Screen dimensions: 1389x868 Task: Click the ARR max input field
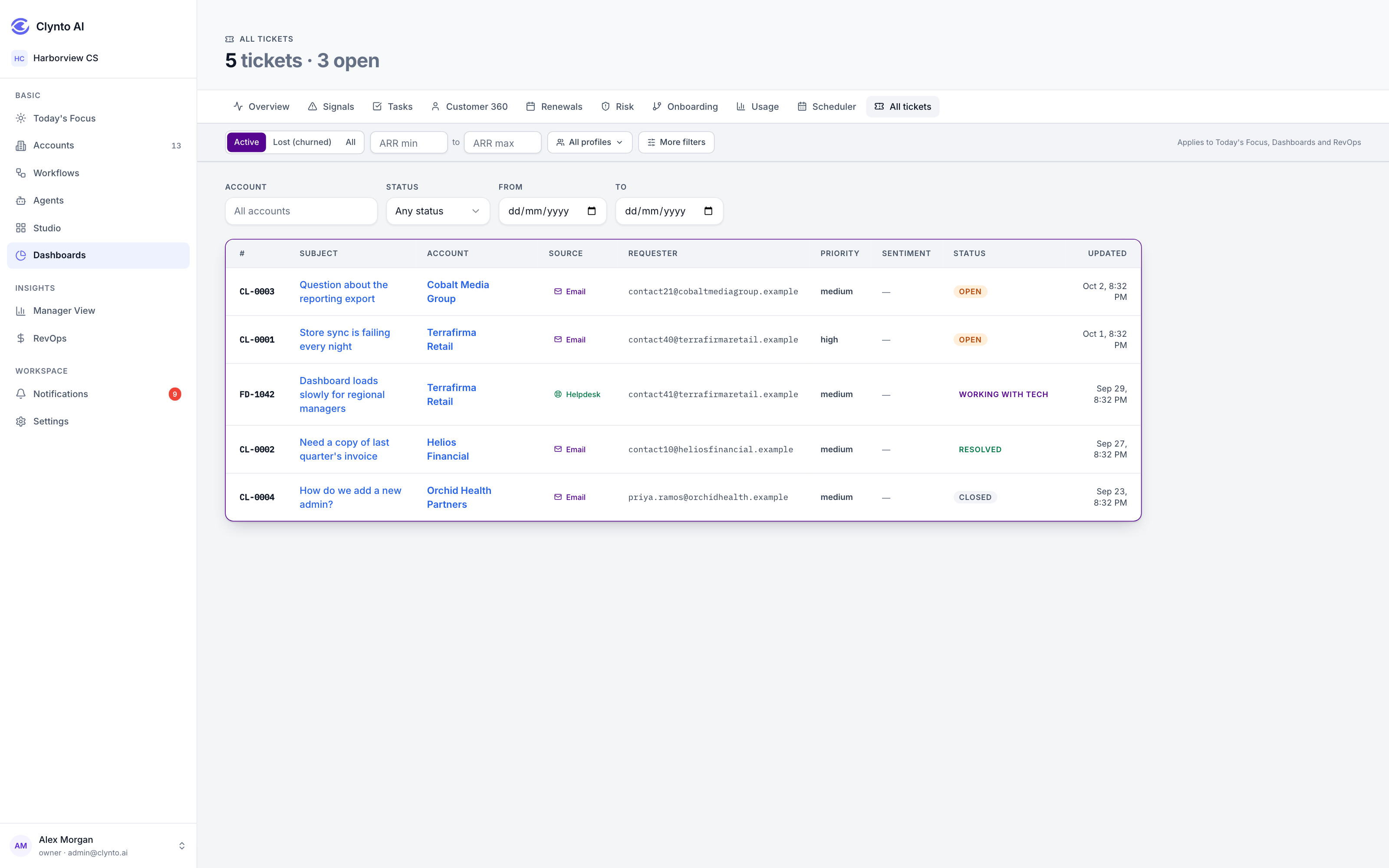(x=502, y=142)
